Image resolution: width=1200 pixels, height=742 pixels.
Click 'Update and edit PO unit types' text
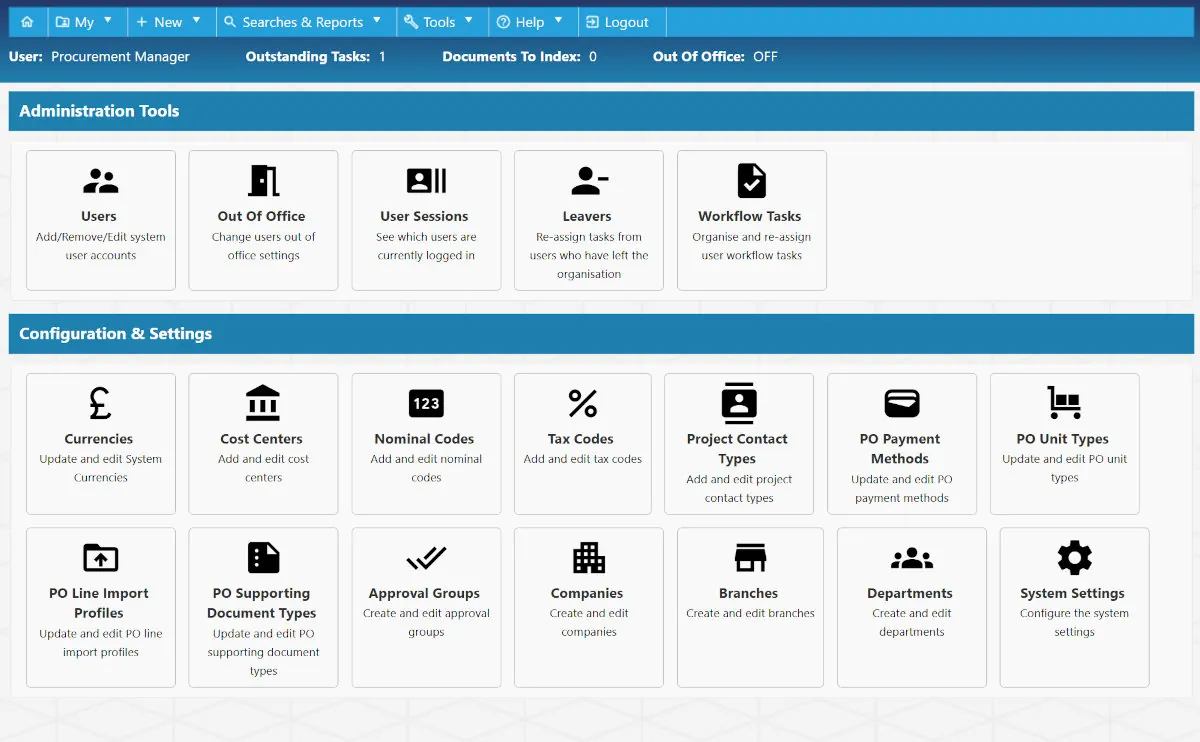pyautogui.click(x=1064, y=468)
